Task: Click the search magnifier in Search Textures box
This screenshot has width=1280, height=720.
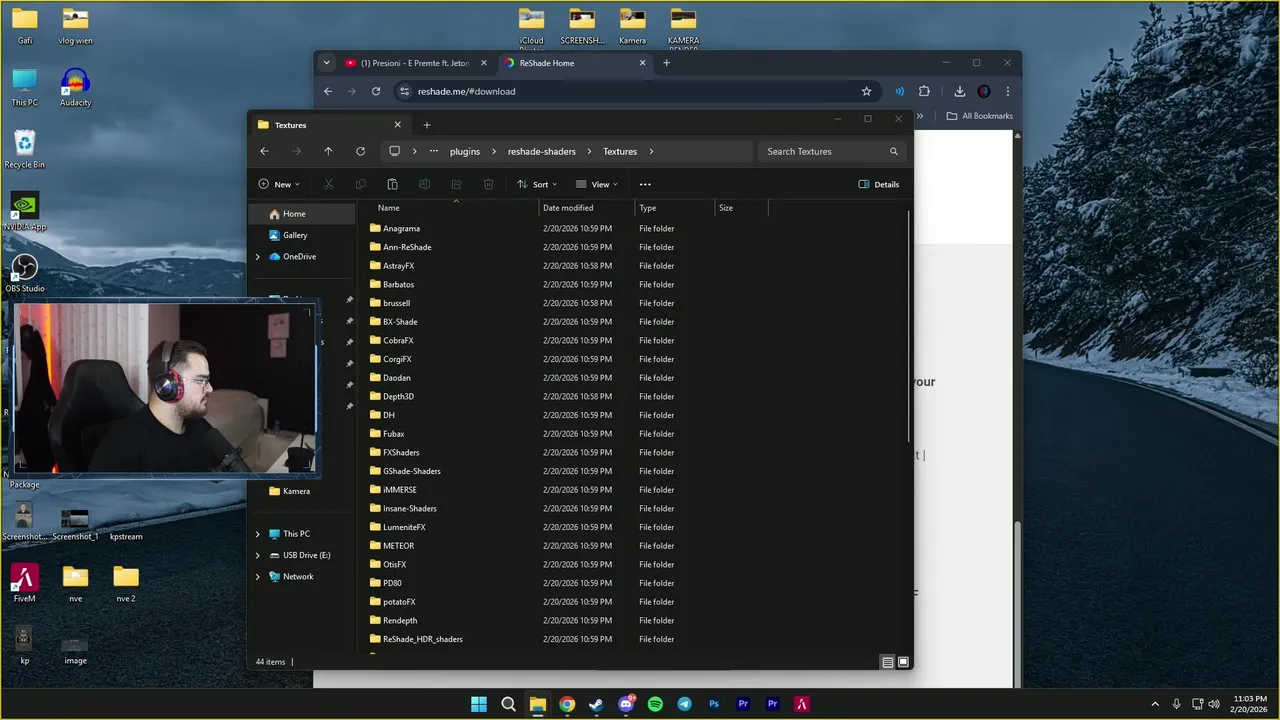Action: [x=894, y=151]
